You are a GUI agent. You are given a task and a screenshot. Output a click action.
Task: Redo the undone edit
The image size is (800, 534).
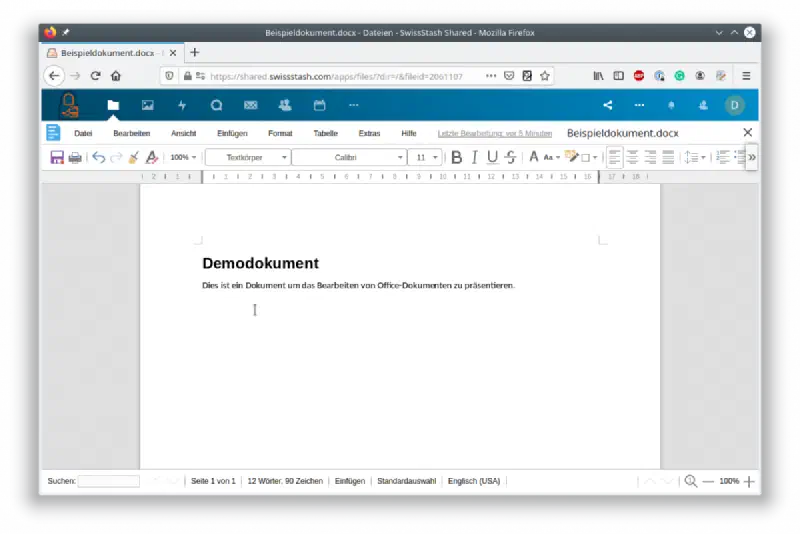tap(116, 157)
